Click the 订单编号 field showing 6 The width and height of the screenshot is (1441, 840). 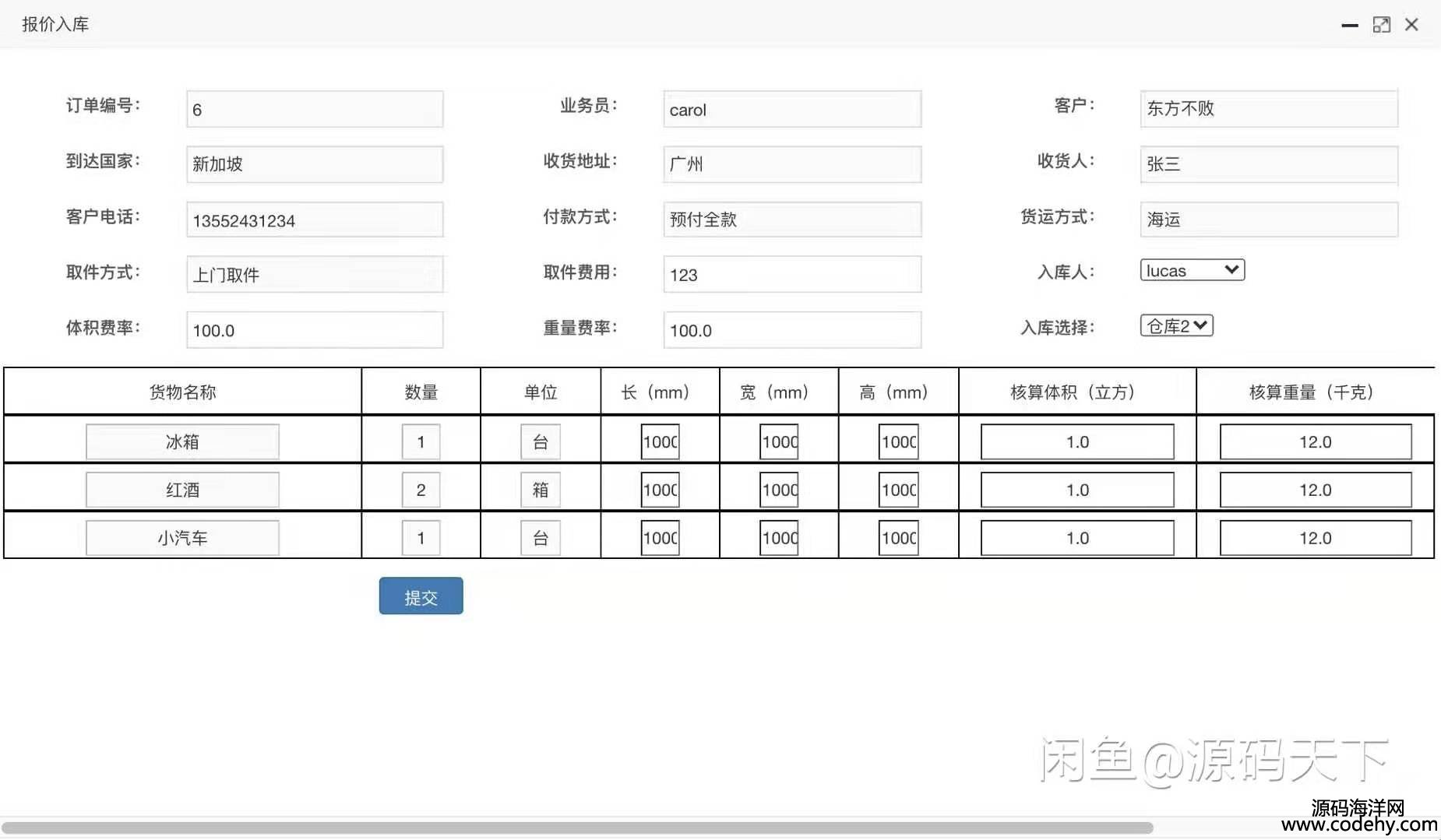pyautogui.click(x=315, y=110)
